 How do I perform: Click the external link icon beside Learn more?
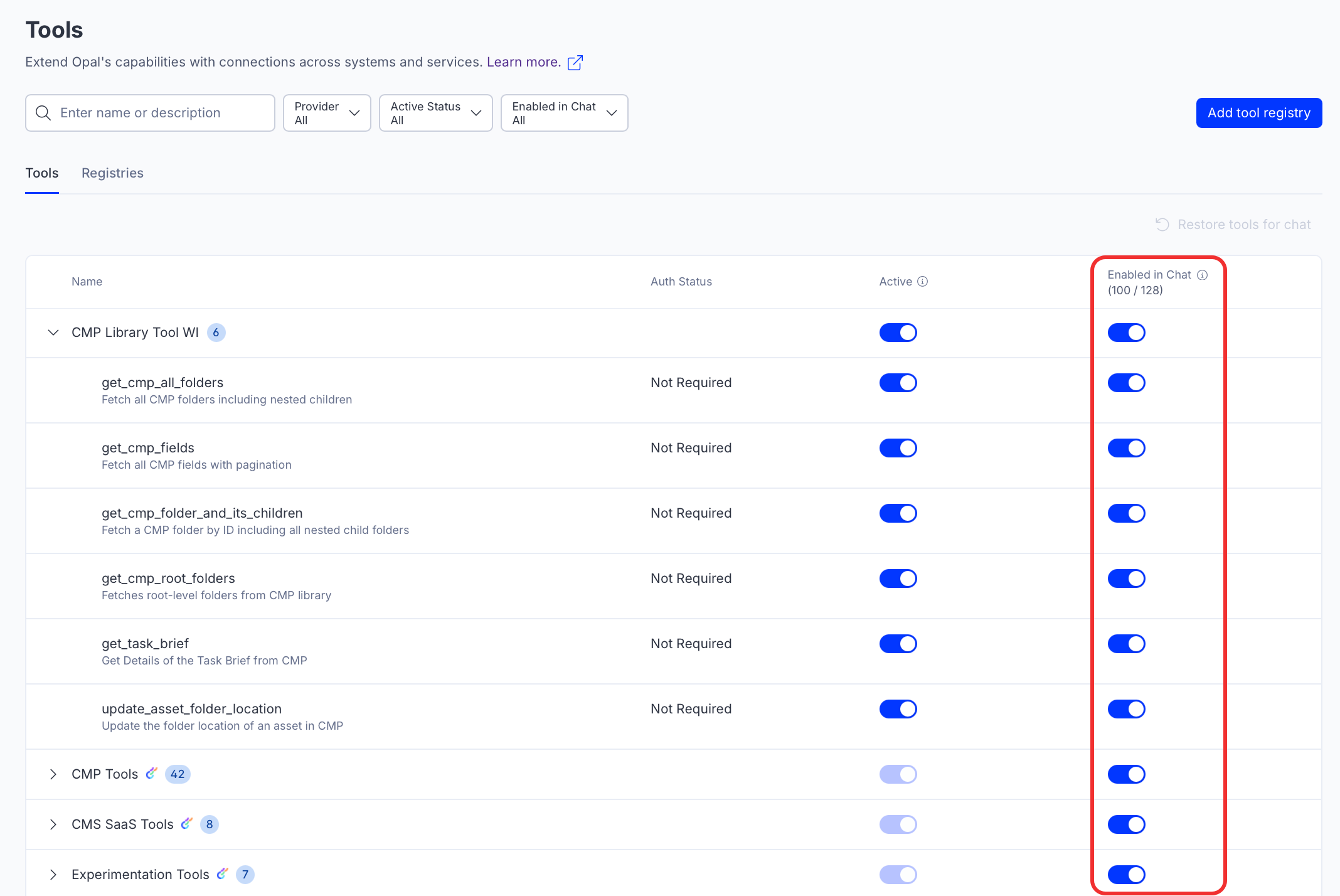coord(575,63)
